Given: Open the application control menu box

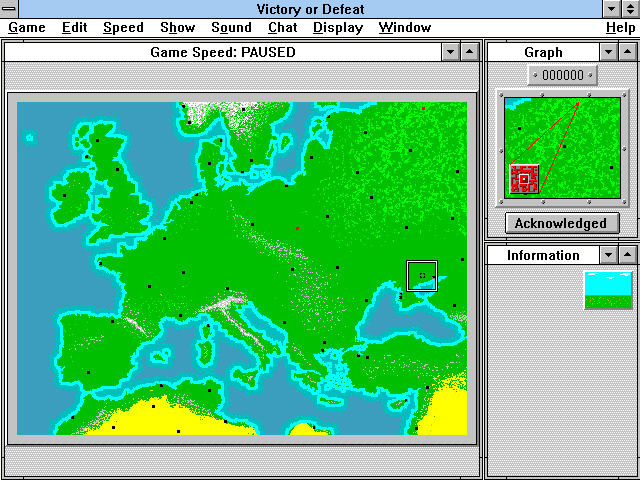Looking at the screenshot, I should tap(10, 9).
